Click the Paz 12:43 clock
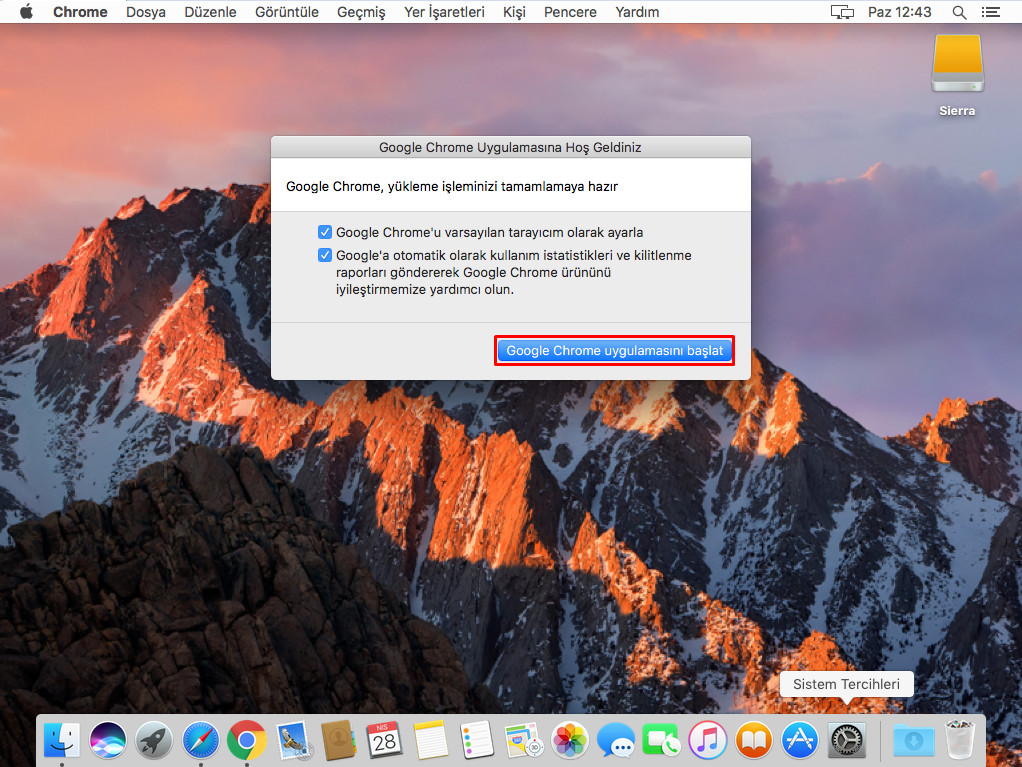 click(x=899, y=12)
